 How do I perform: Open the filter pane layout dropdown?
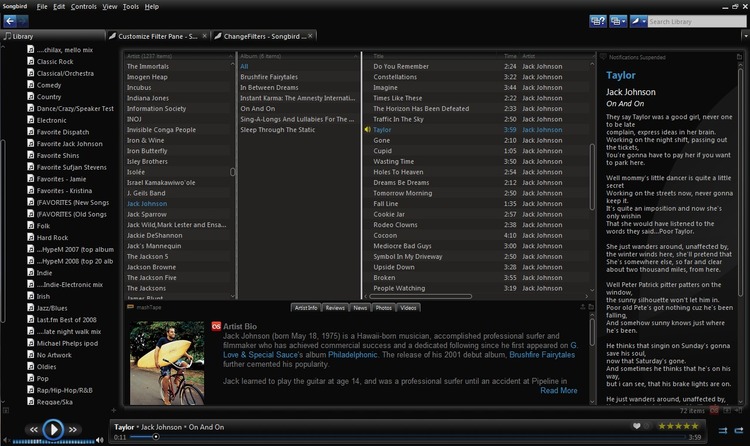click(618, 21)
